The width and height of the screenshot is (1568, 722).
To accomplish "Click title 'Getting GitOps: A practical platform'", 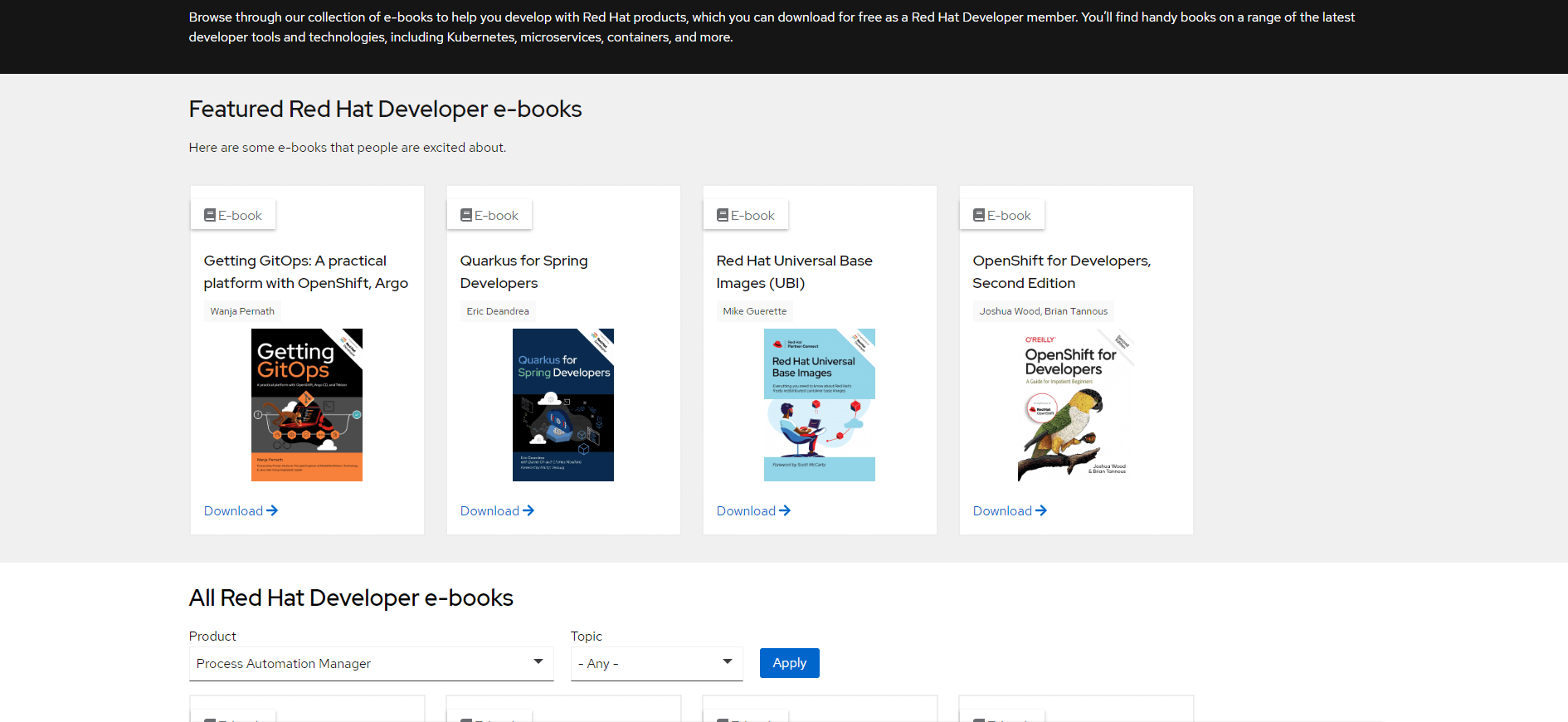I will [x=306, y=272].
